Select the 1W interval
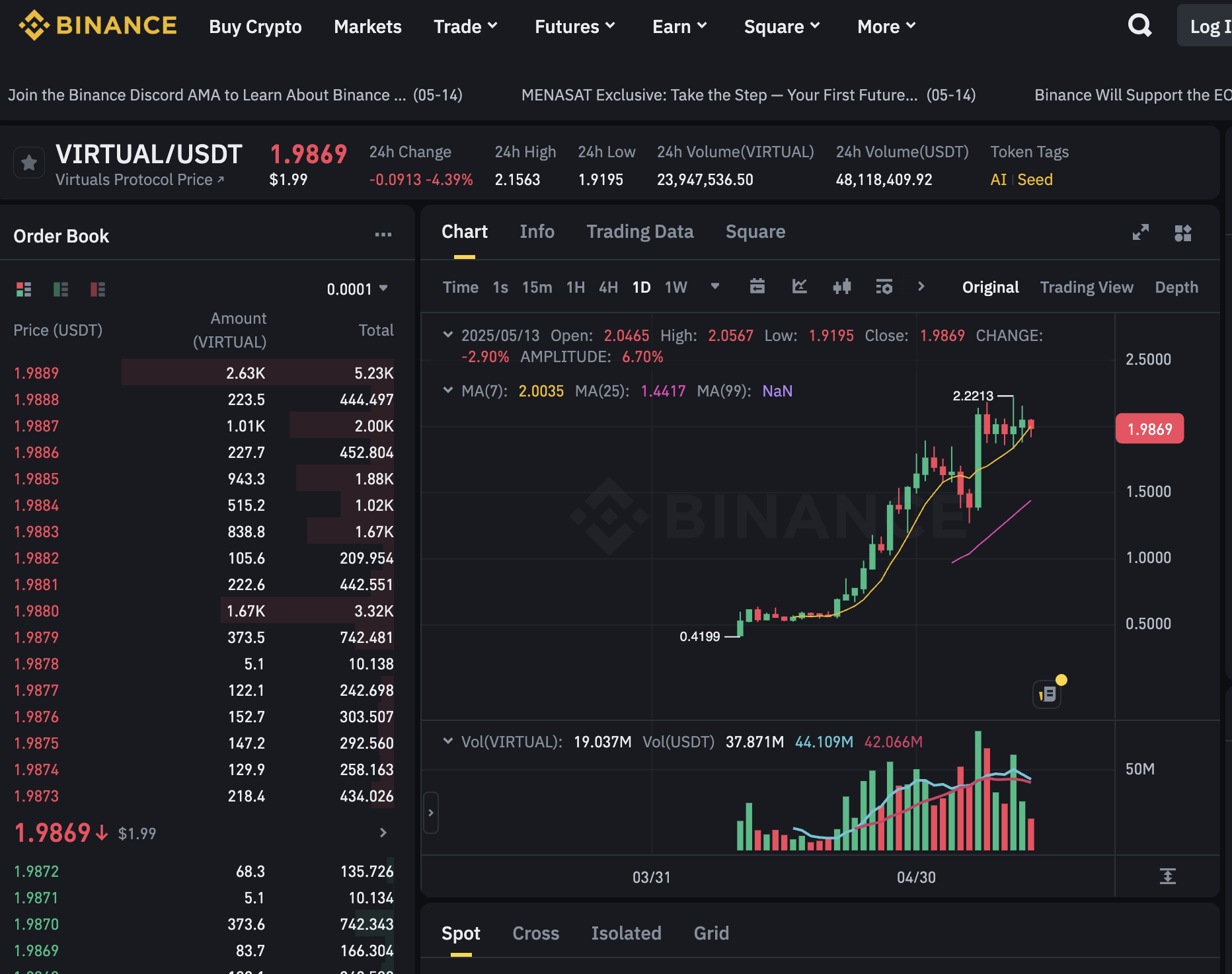The height and width of the screenshot is (974, 1232). tap(676, 287)
